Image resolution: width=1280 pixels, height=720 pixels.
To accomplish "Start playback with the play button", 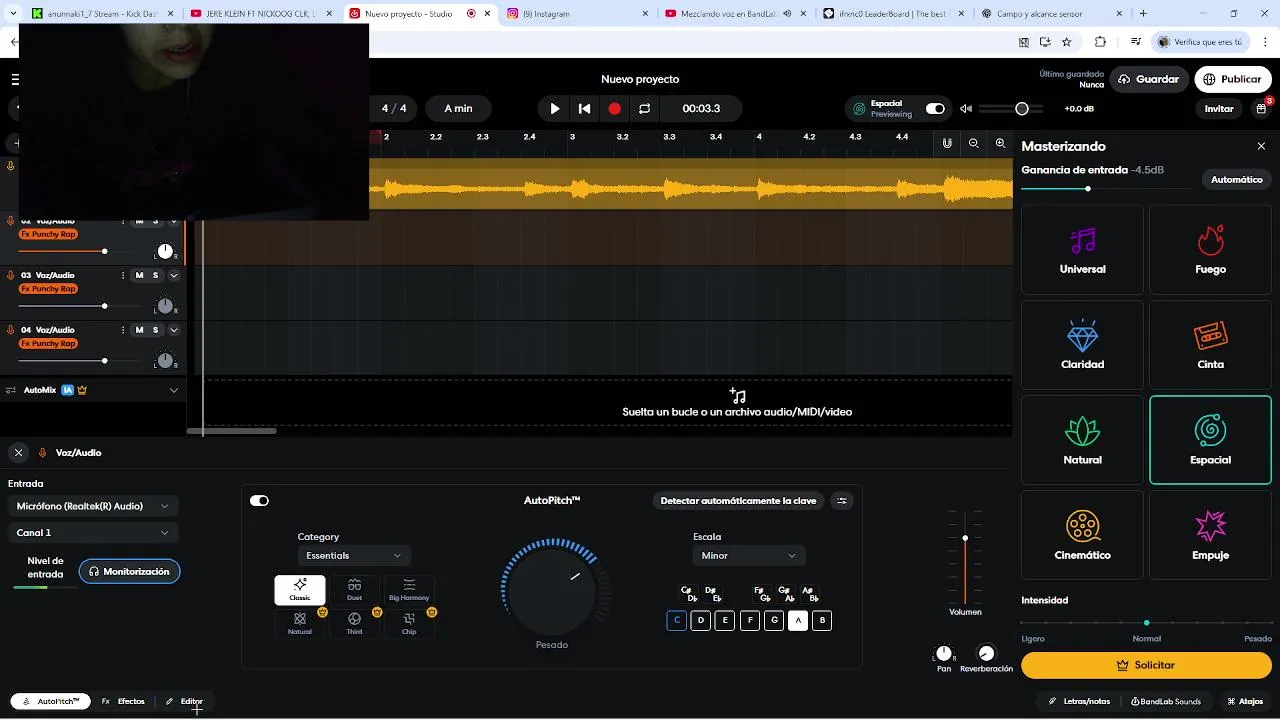I will 555,109.
